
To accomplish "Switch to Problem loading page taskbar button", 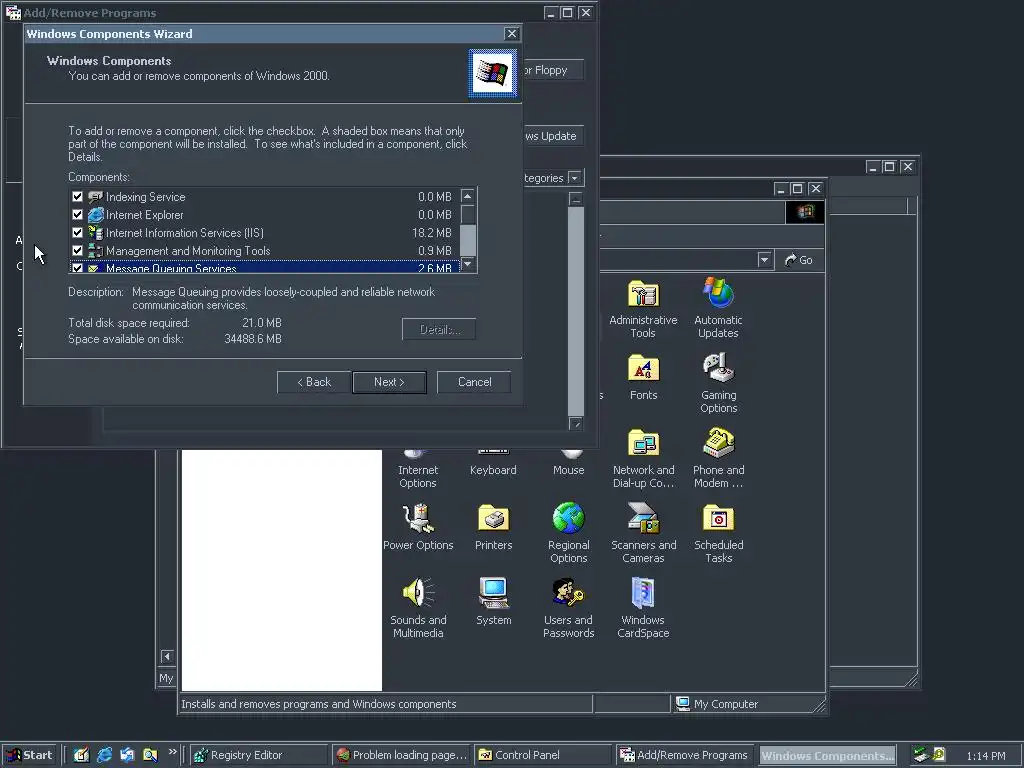I will click(402, 756).
